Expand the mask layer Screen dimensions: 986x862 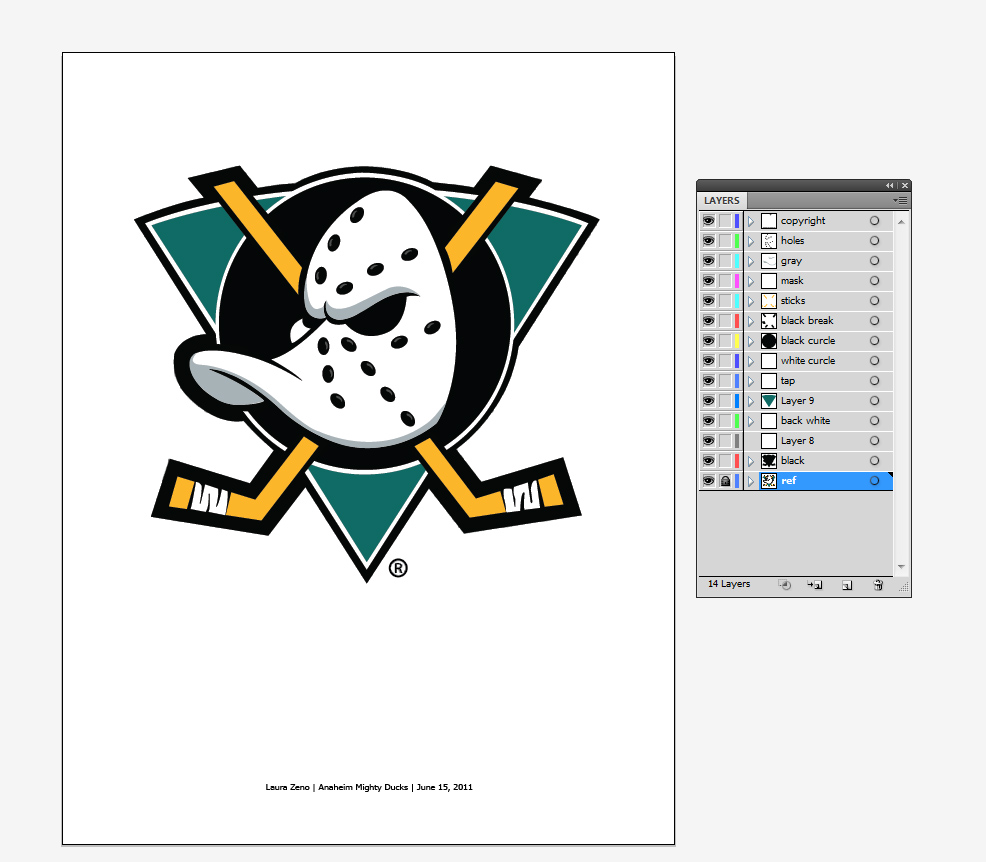(x=752, y=280)
